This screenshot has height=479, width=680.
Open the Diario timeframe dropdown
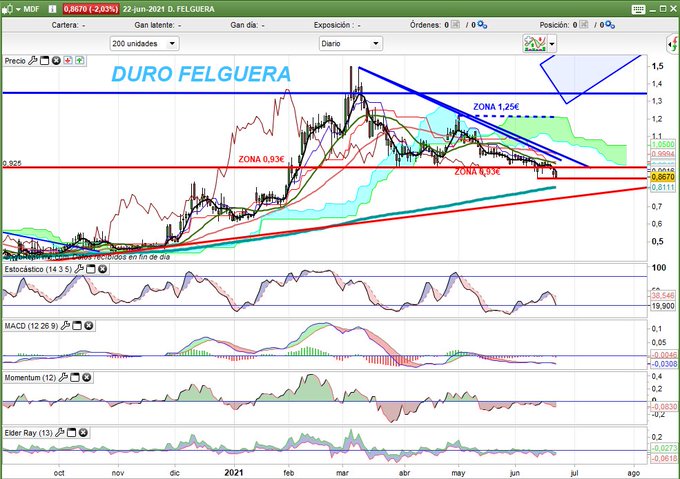350,43
